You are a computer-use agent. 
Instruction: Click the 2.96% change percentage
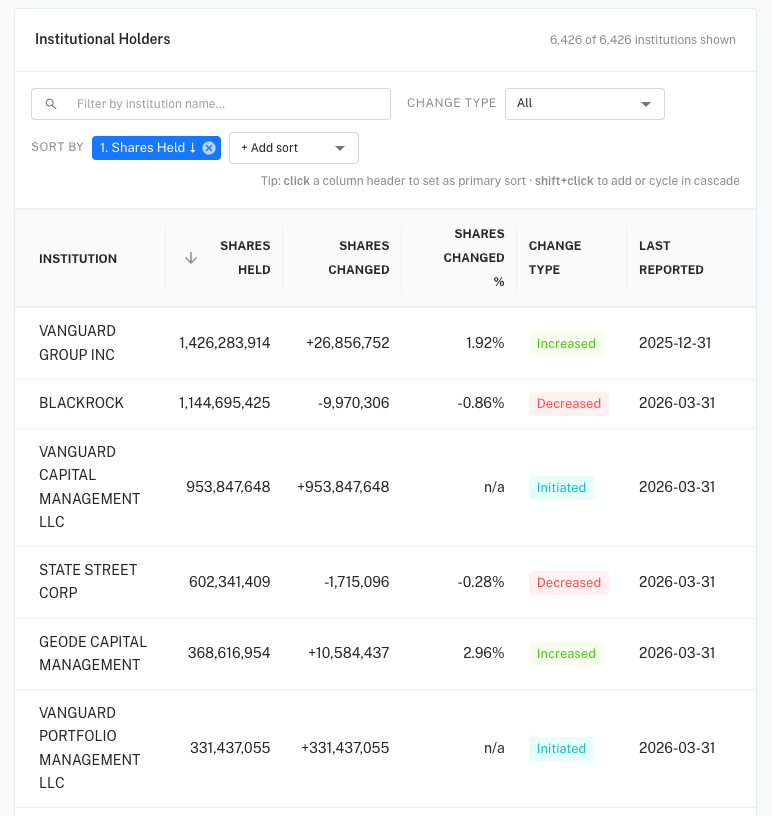click(x=484, y=653)
